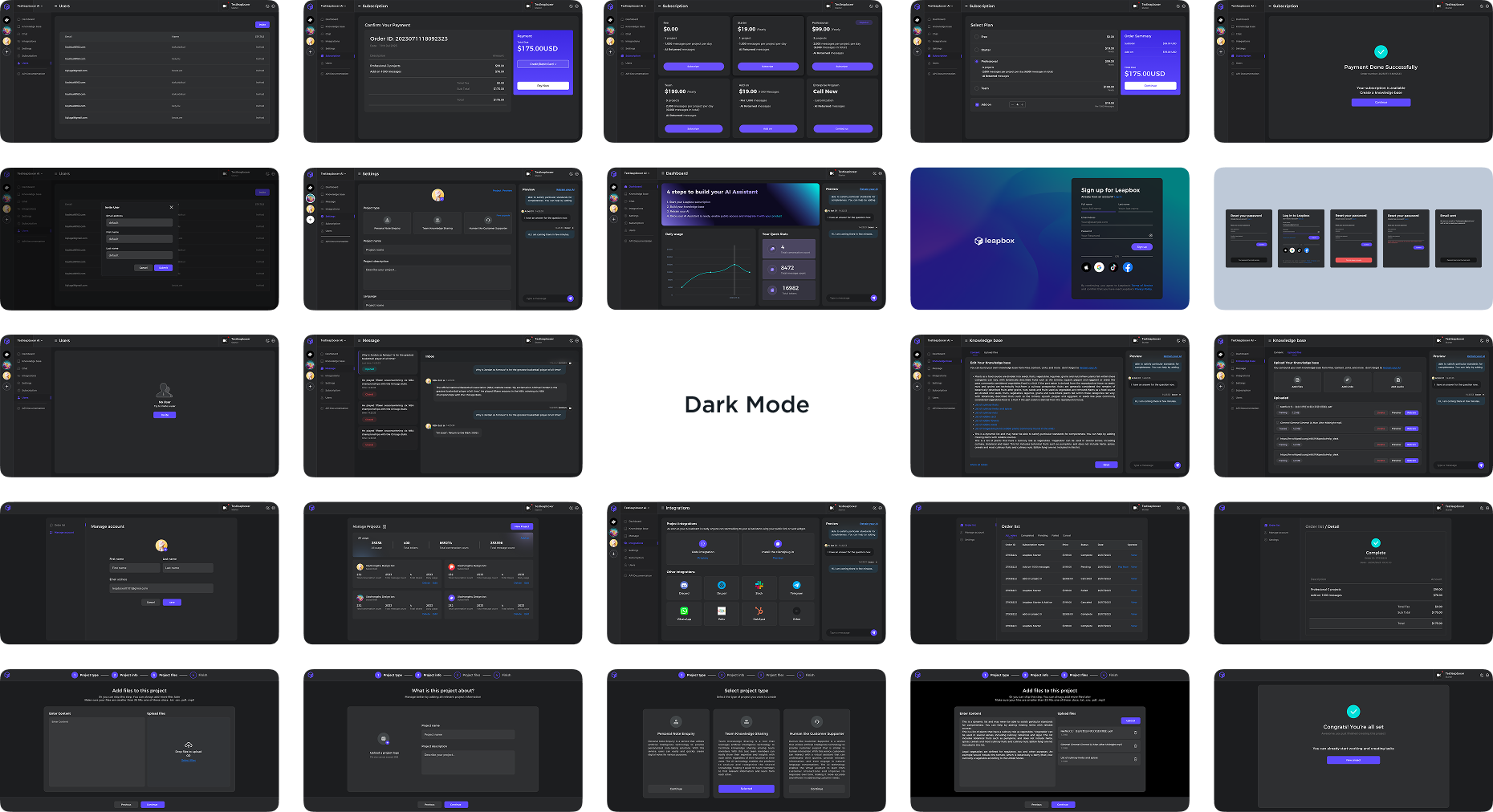The image size is (1493, 812).
Task: Select the Professional plan radio button
Action: pyautogui.click(x=976, y=62)
